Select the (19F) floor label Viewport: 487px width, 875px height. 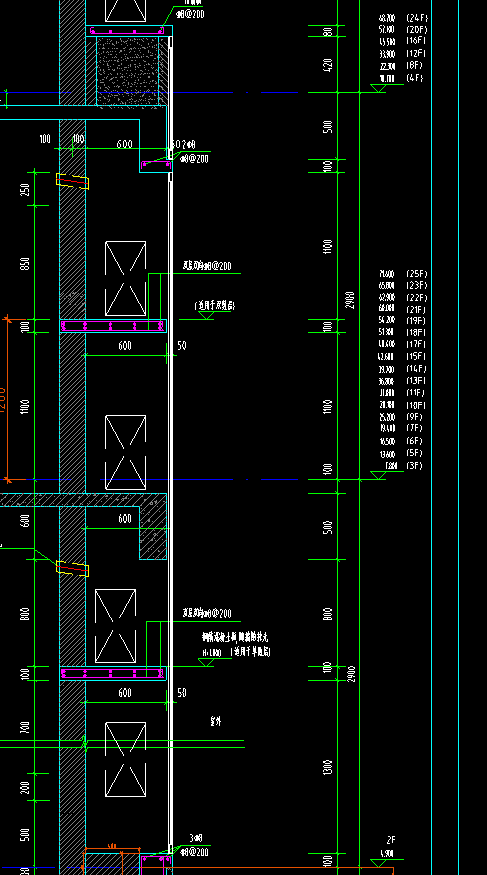point(416,321)
